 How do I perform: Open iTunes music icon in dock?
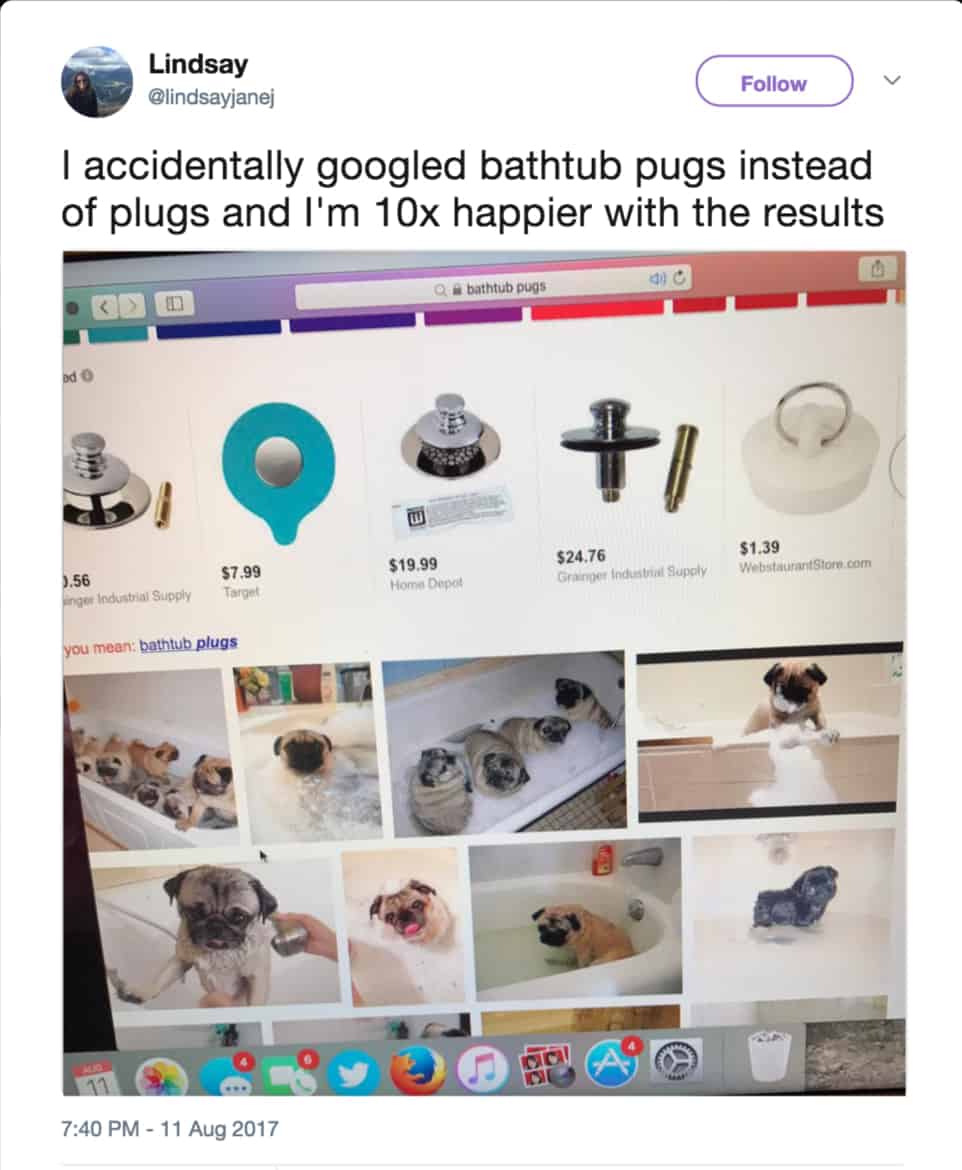coord(482,1070)
